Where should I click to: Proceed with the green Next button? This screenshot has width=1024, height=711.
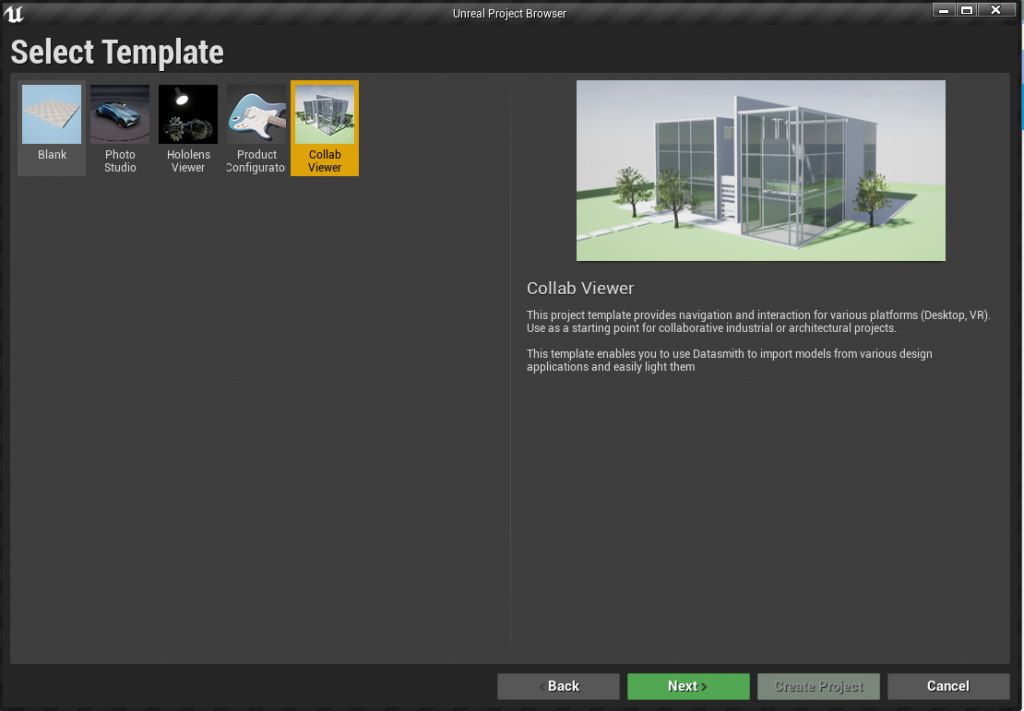click(688, 686)
